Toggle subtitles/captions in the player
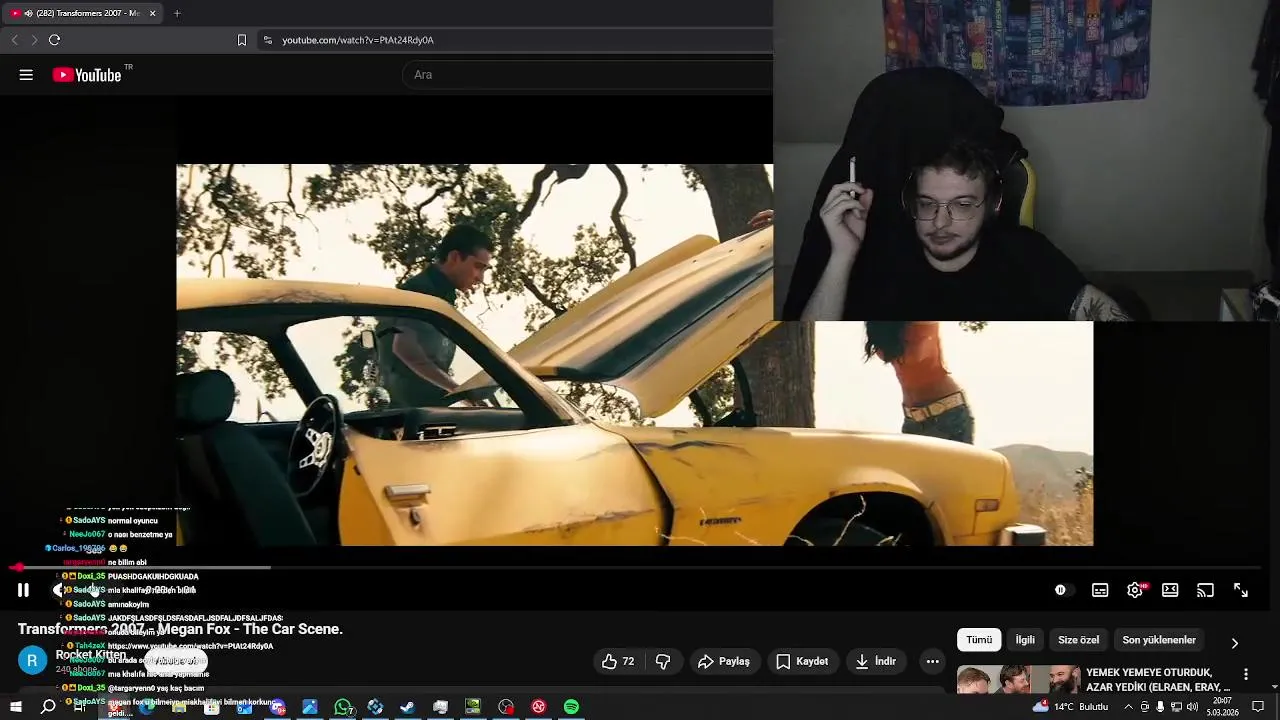The image size is (1280, 720). [x=1100, y=590]
